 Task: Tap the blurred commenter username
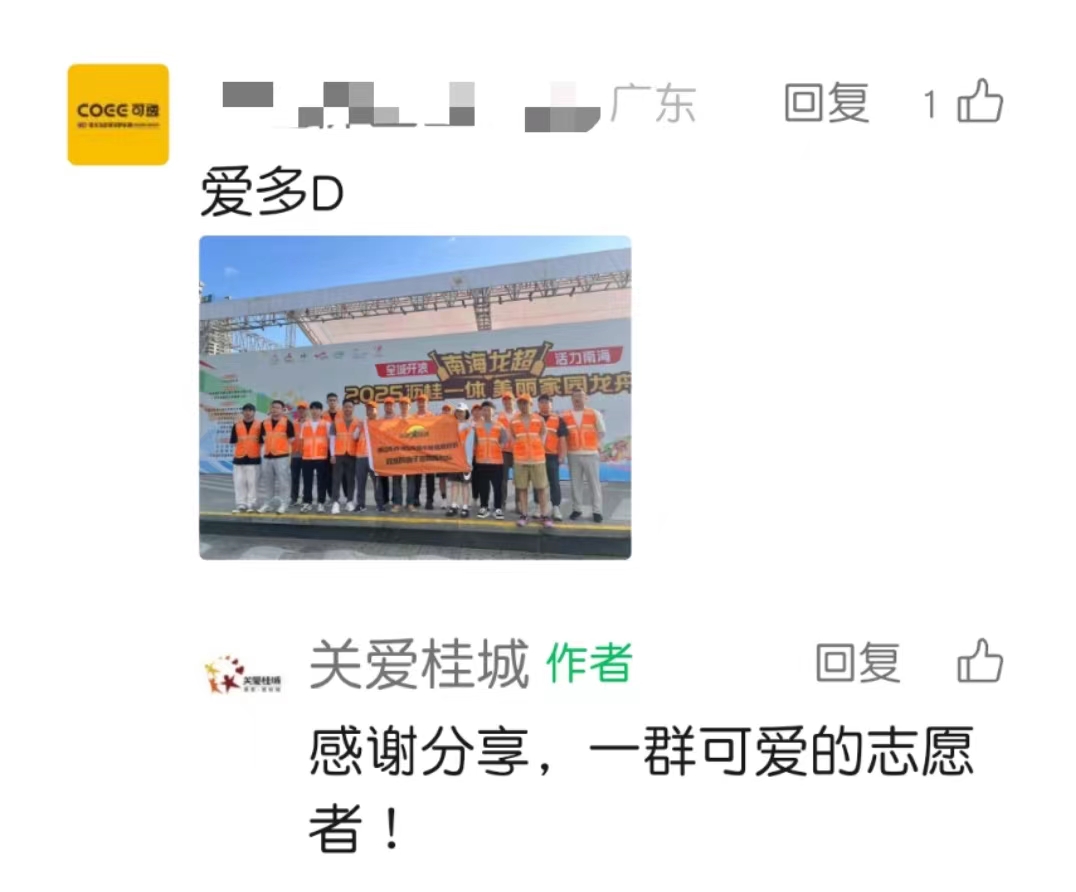tap(410, 106)
